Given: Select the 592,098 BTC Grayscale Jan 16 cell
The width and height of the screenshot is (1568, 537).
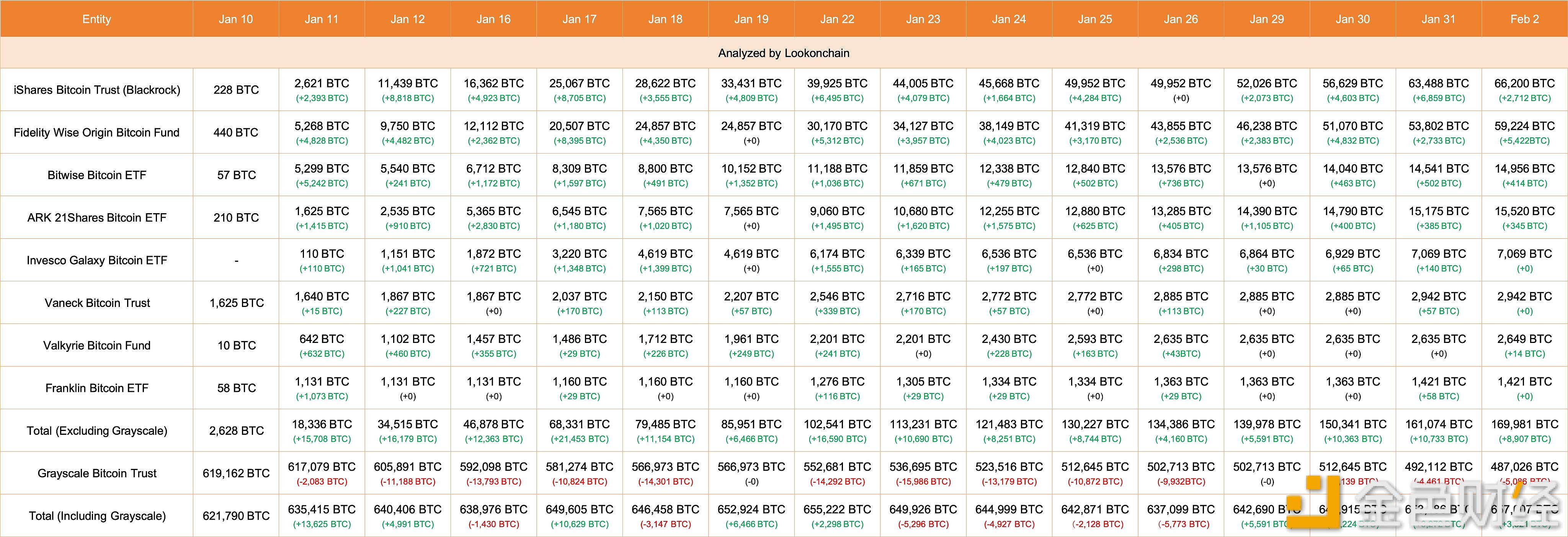Looking at the screenshot, I should 494,473.
